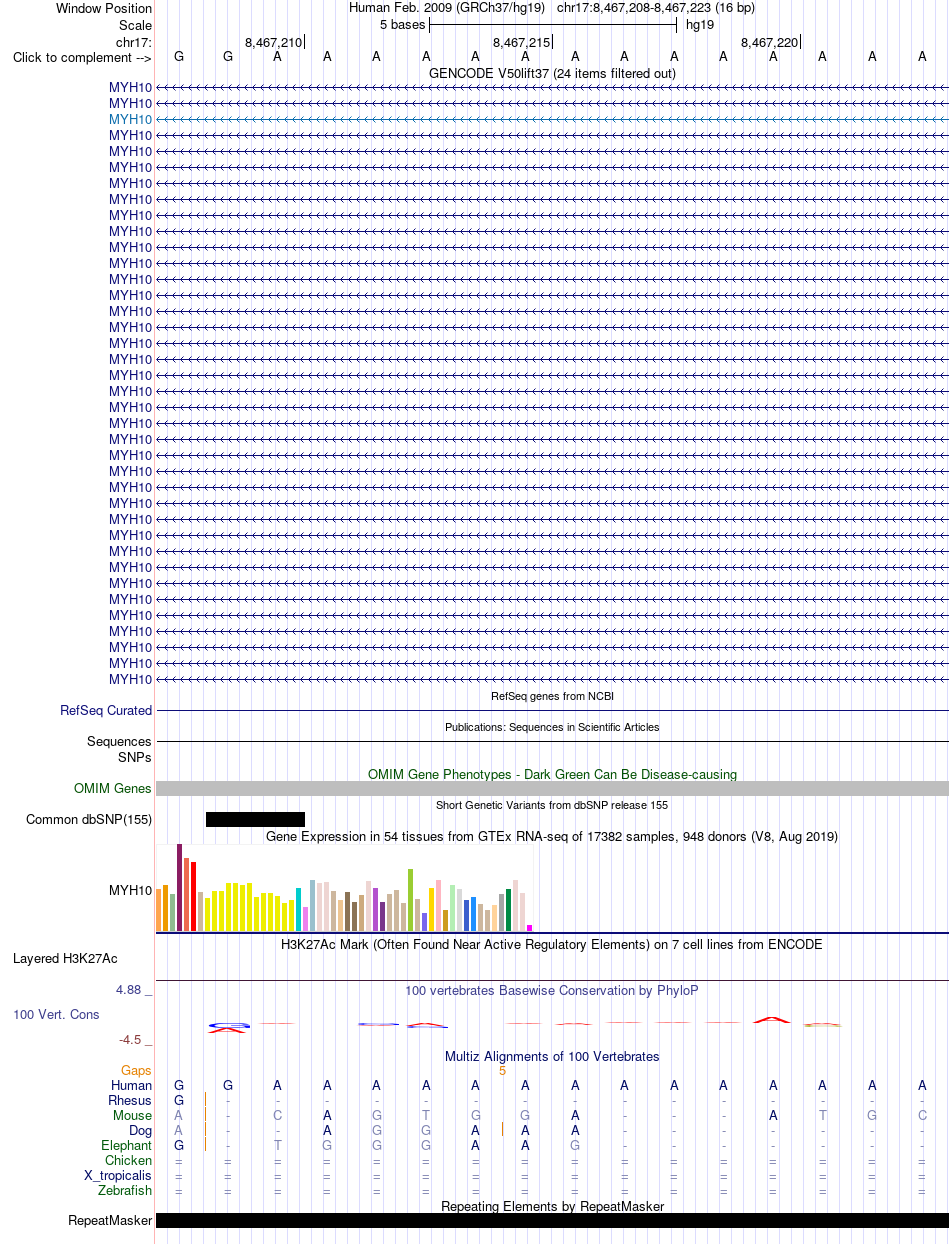Click the gray OMIM Genes item bar

pyautogui.click(x=552, y=789)
